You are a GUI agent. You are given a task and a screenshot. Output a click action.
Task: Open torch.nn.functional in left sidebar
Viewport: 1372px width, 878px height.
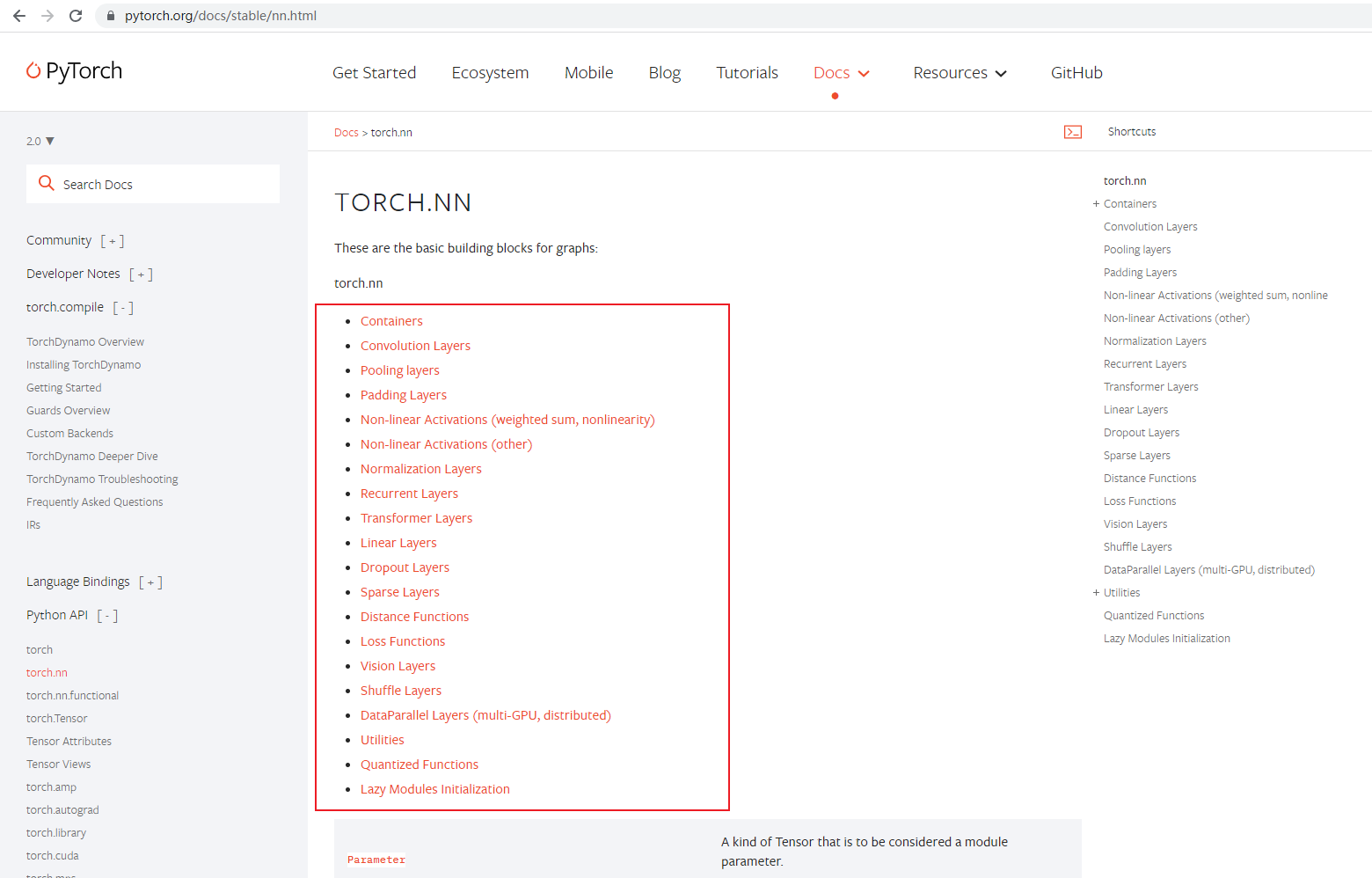72,696
